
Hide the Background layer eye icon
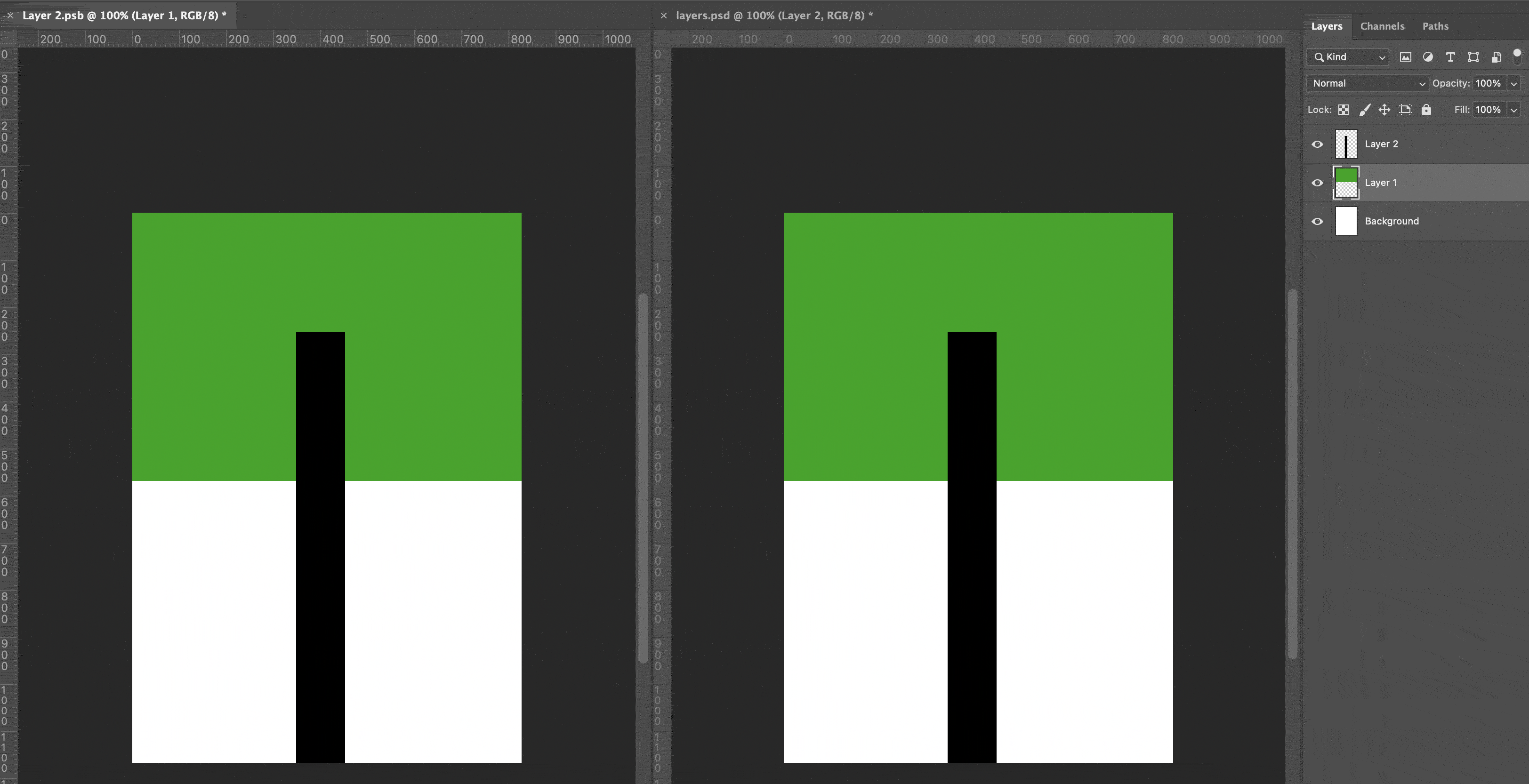click(1317, 221)
